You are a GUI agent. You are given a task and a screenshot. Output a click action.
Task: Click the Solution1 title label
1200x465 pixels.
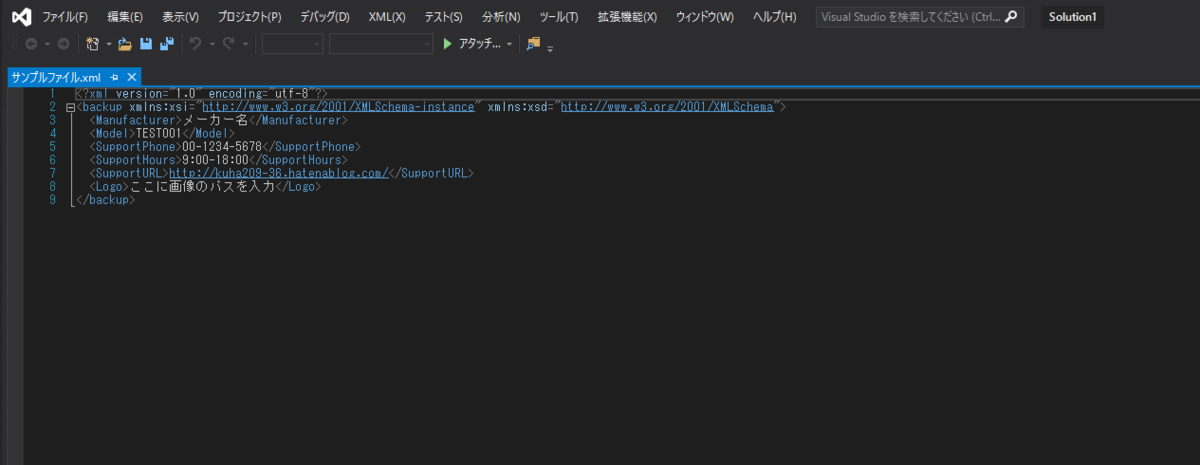[1073, 17]
